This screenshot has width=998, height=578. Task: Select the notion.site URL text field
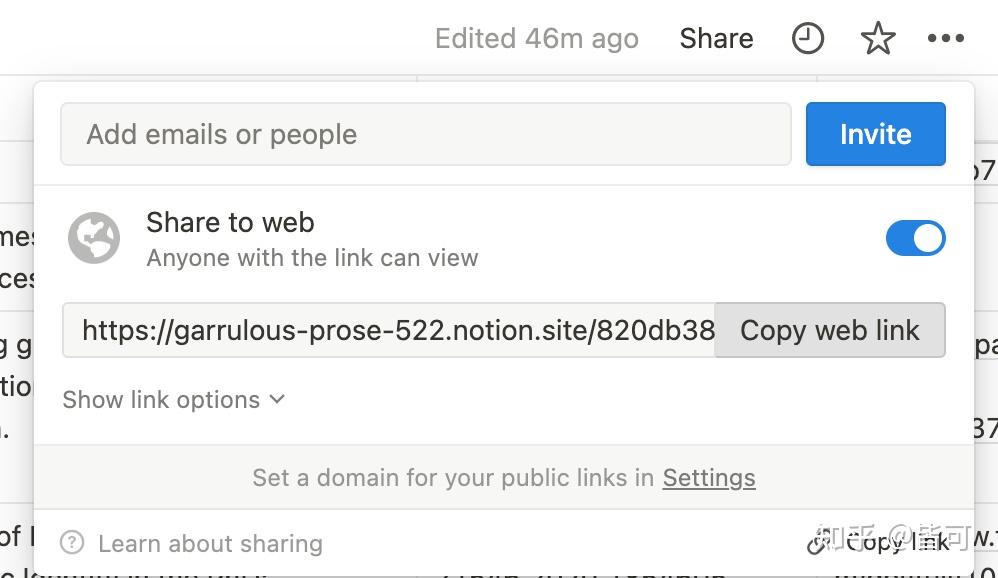390,330
